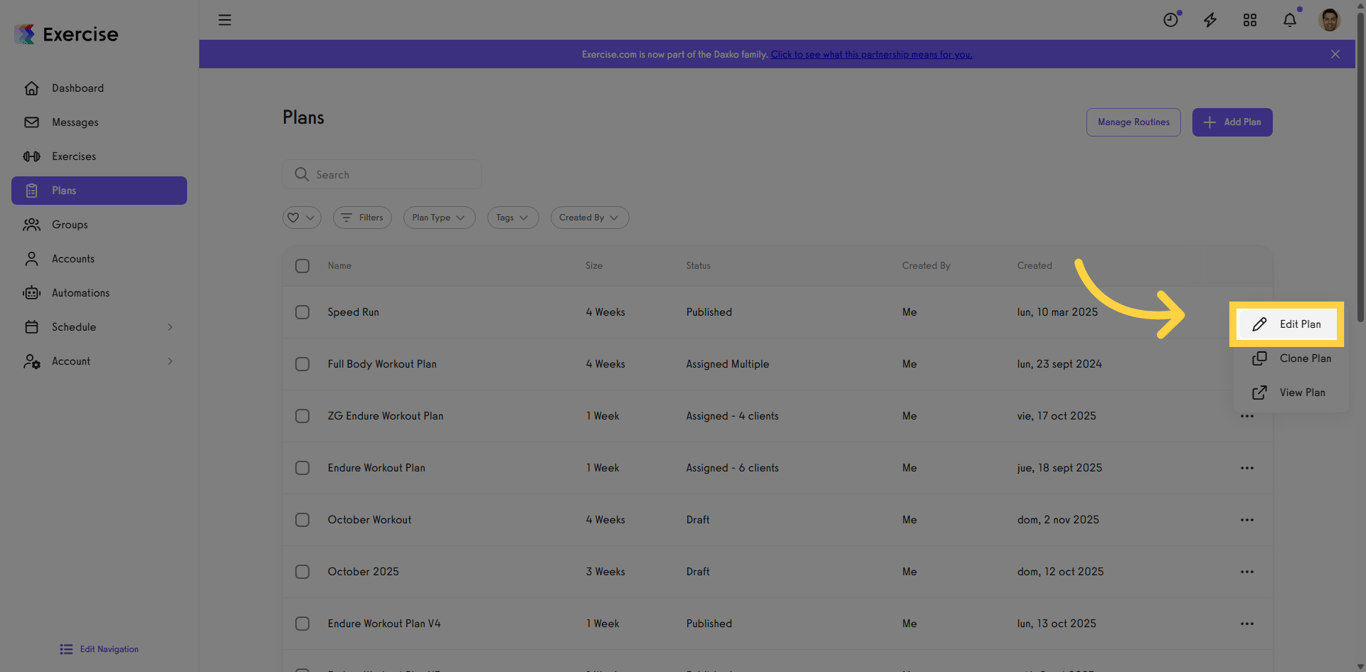
Task: Check the Speed Run plan checkbox
Action: click(x=302, y=312)
